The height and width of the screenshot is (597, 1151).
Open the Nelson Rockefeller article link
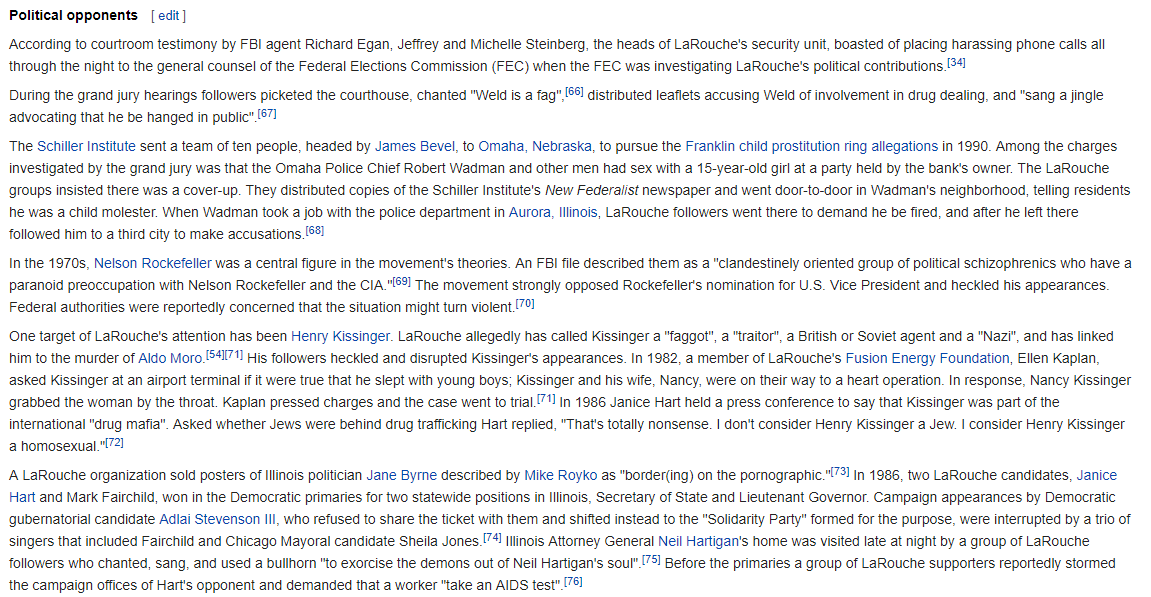pyautogui.click(x=152, y=263)
